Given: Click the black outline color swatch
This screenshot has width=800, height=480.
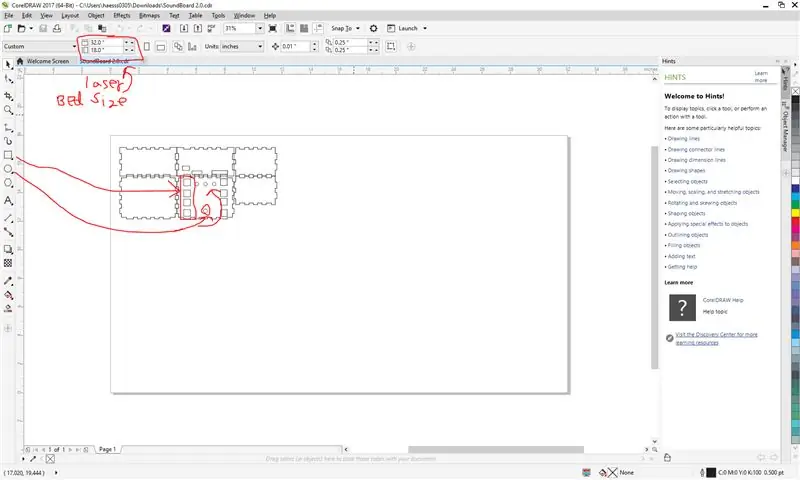Looking at the screenshot, I should pos(711,472).
